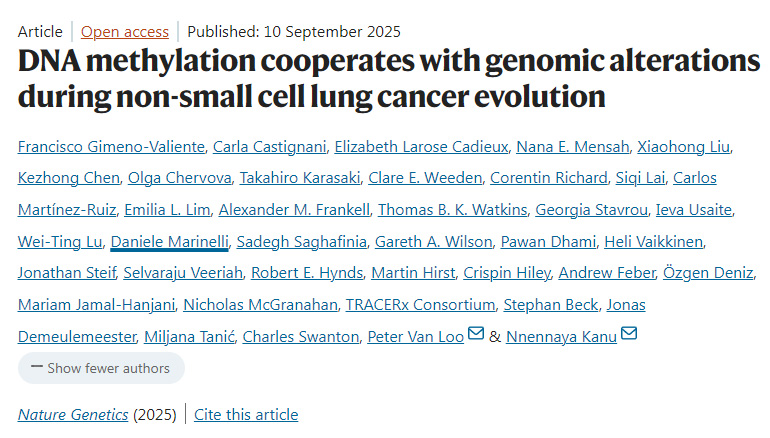This screenshot has height=438, width=770.
Task: Click author Peter Van Loo's name
Action: pos(416,336)
